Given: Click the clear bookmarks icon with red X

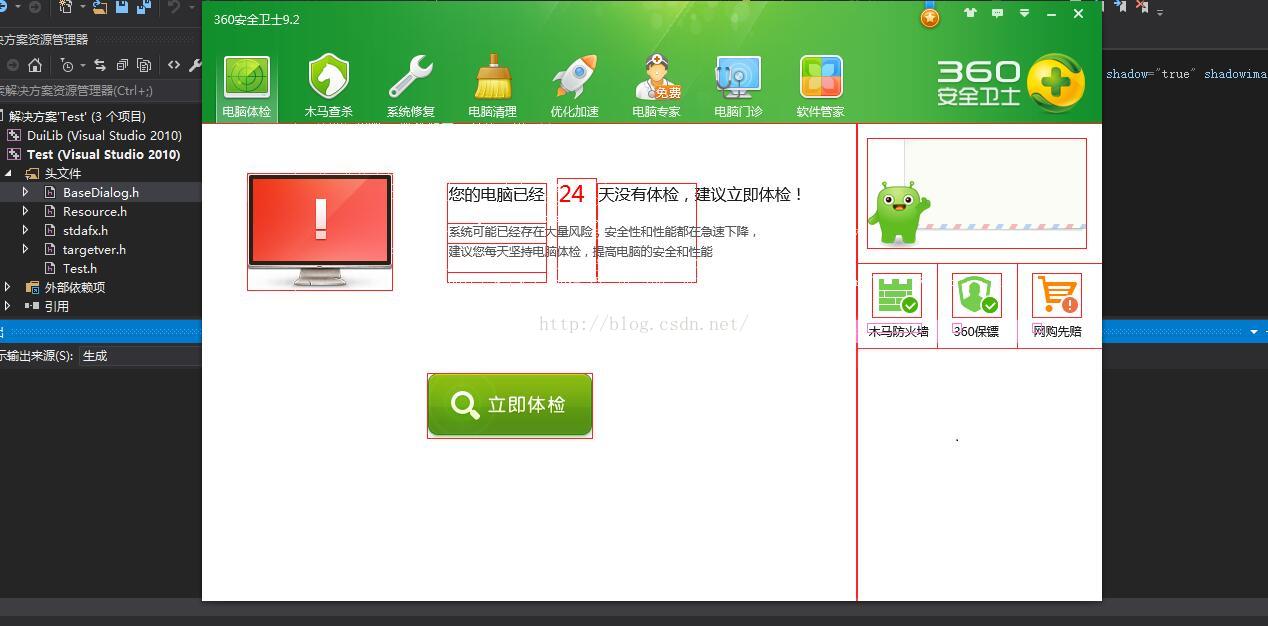Looking at the screenshot, I should (1142, 7).
